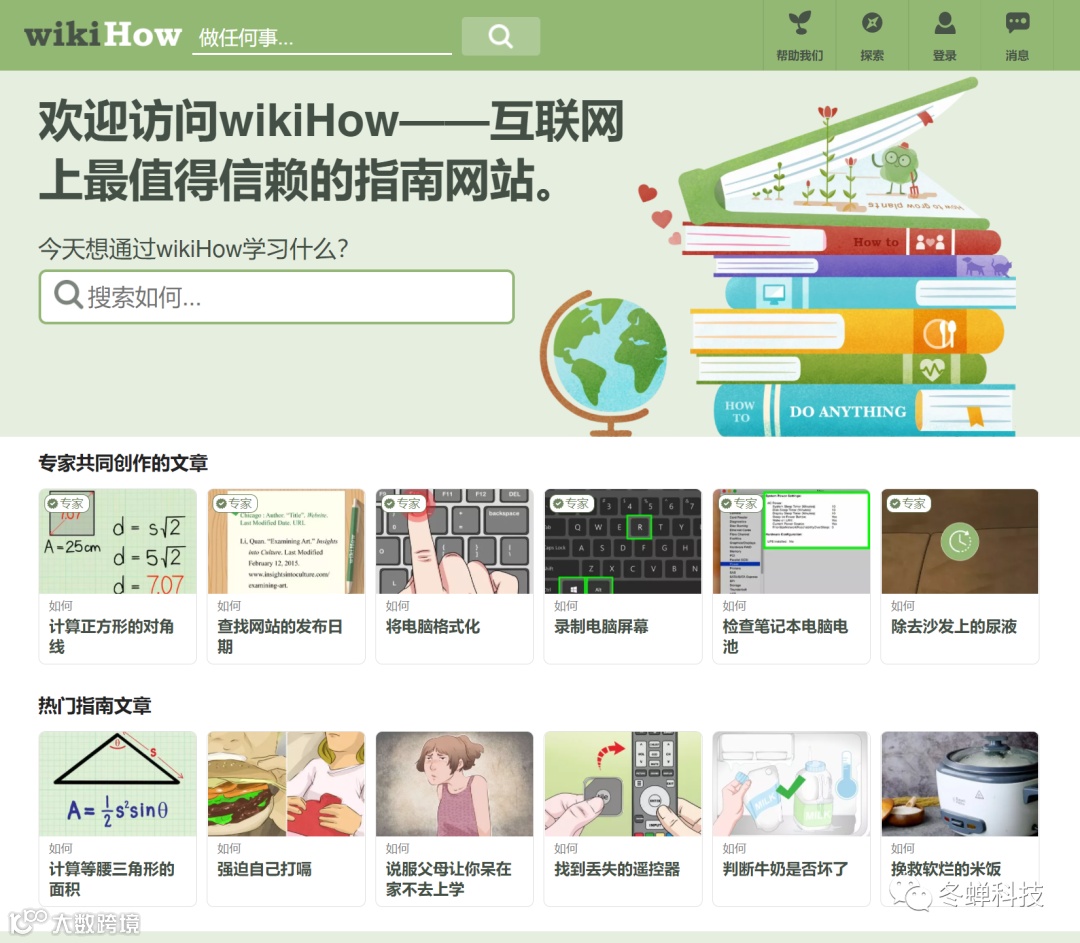This screenshot has width=1080, height=943.
Task: Open thumbnail for 强迫自己打嗝
Action: (x=286, y=784)
